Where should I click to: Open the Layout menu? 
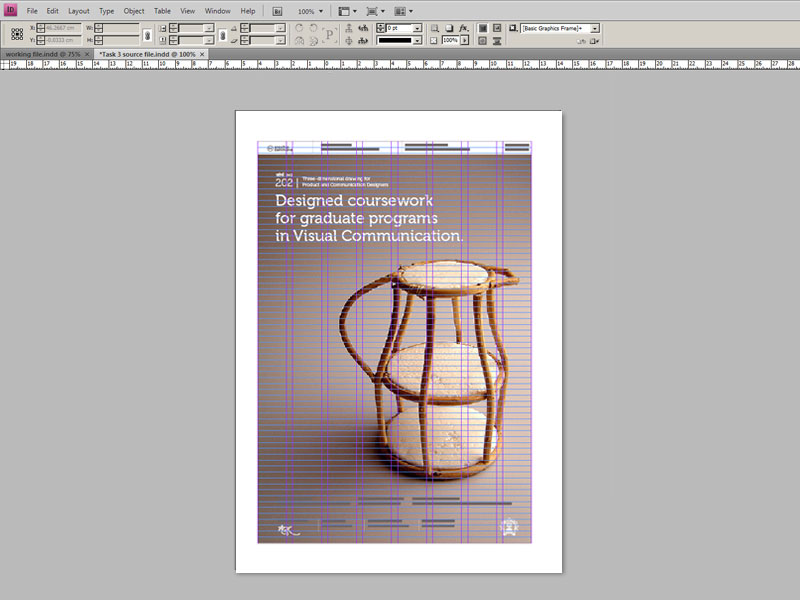[79, 11]
